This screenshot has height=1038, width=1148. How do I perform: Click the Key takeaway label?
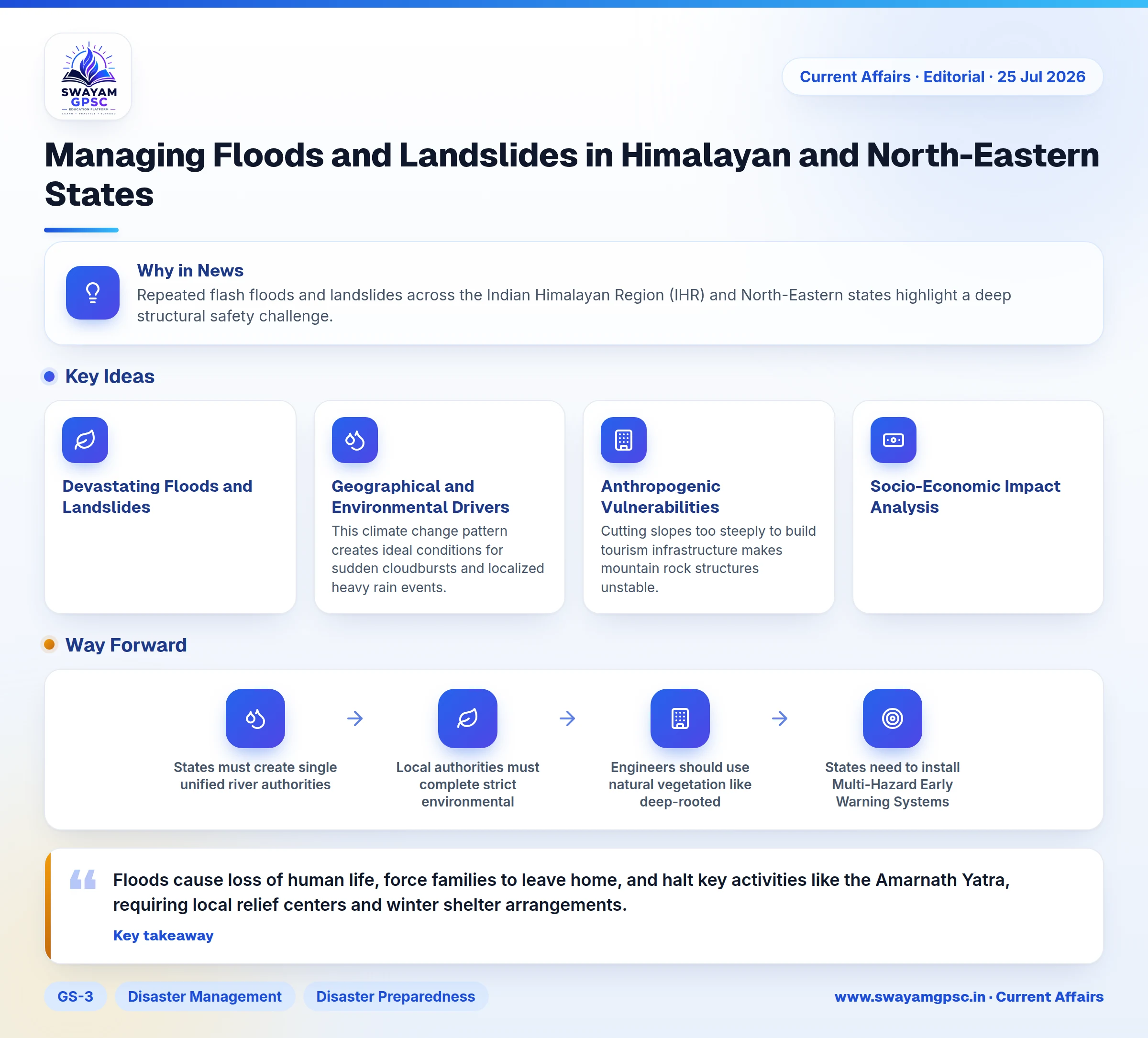[x=164, y=936]
